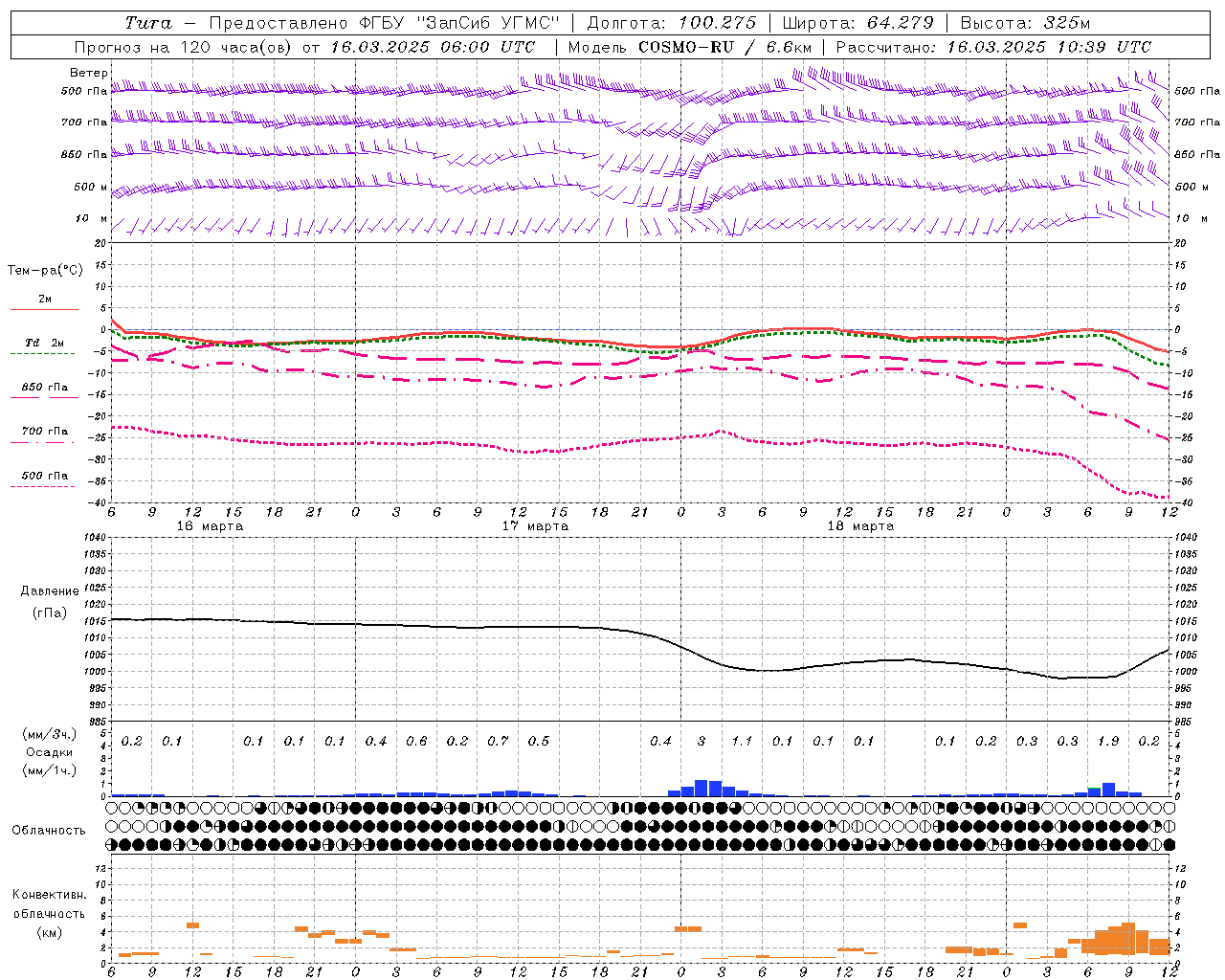The height and width of the screenshot is (980, 1225).
Task: Click the "Ветер" wind panel label
Action: pos(88,73)
